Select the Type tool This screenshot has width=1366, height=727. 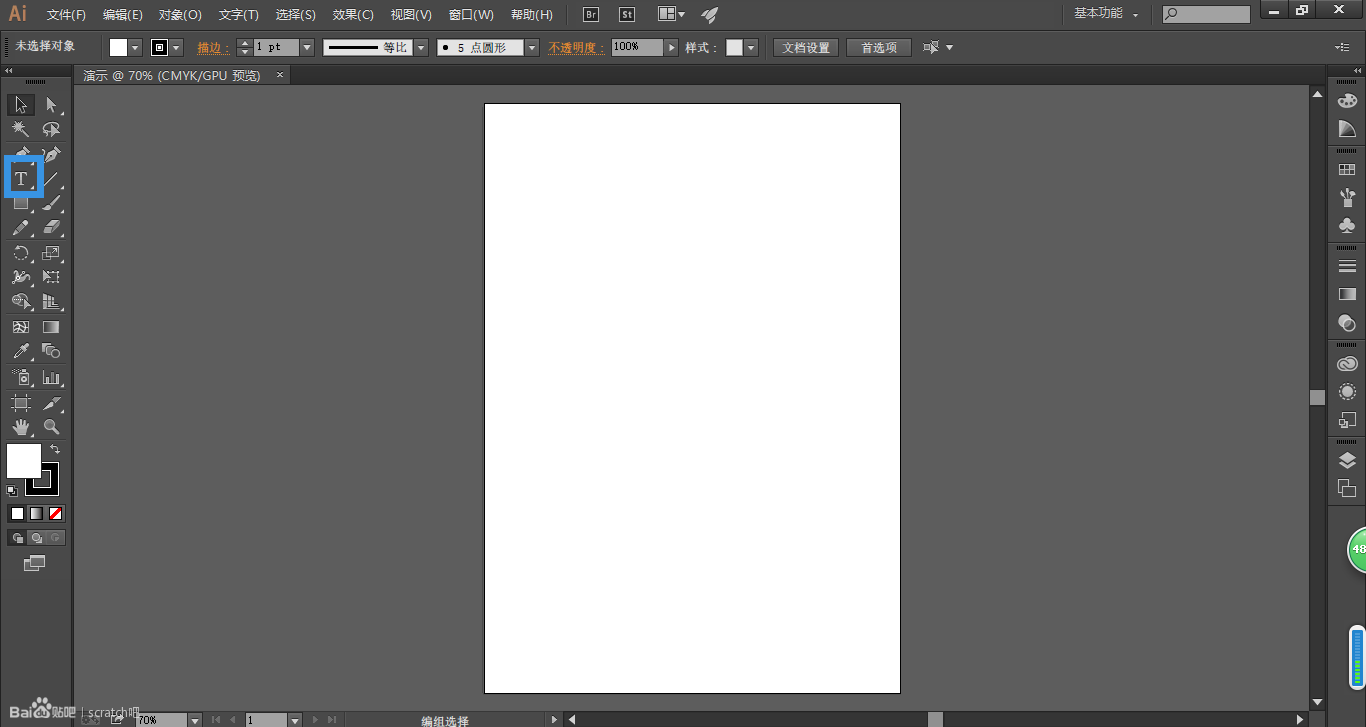21,179
